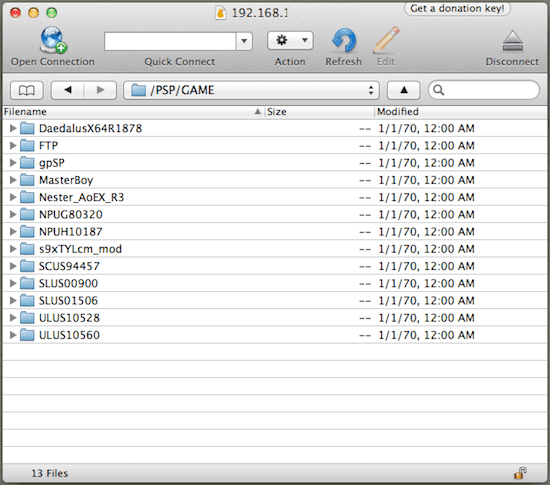Expand the SLUS01506 folder triangle
This screenshot has height=485, width=550.
13,300
